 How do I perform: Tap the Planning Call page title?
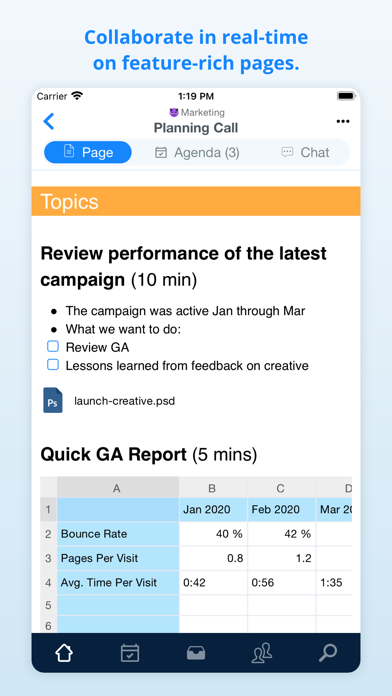tap(196, 128)
